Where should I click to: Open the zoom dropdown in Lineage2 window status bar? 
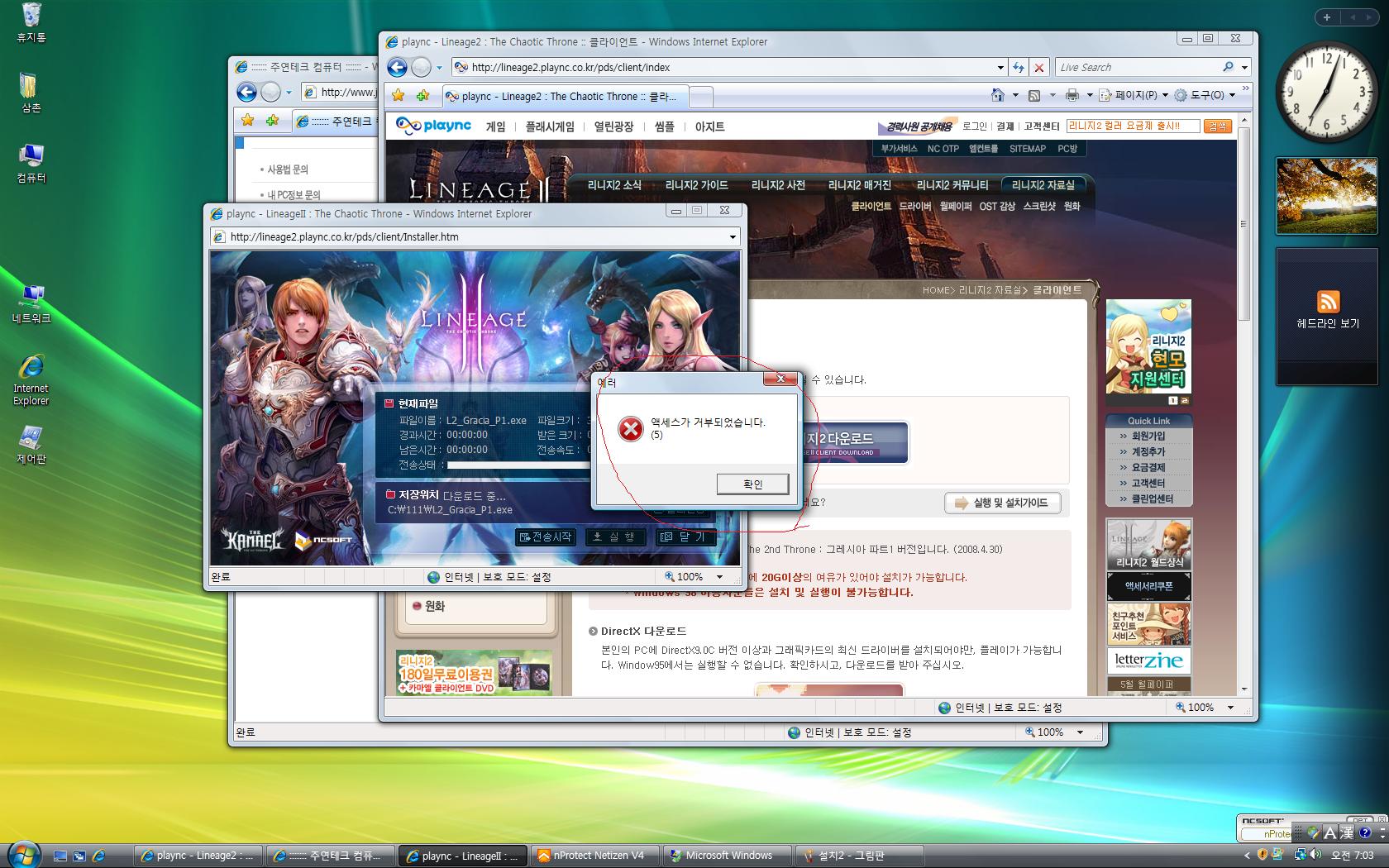tap(1230, 708)
